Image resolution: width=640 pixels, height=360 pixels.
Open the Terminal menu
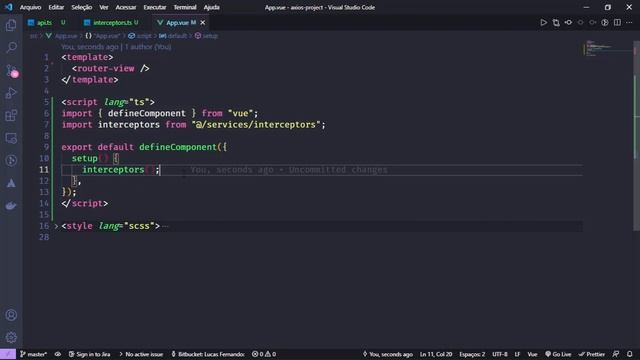(x=185, y=7)
